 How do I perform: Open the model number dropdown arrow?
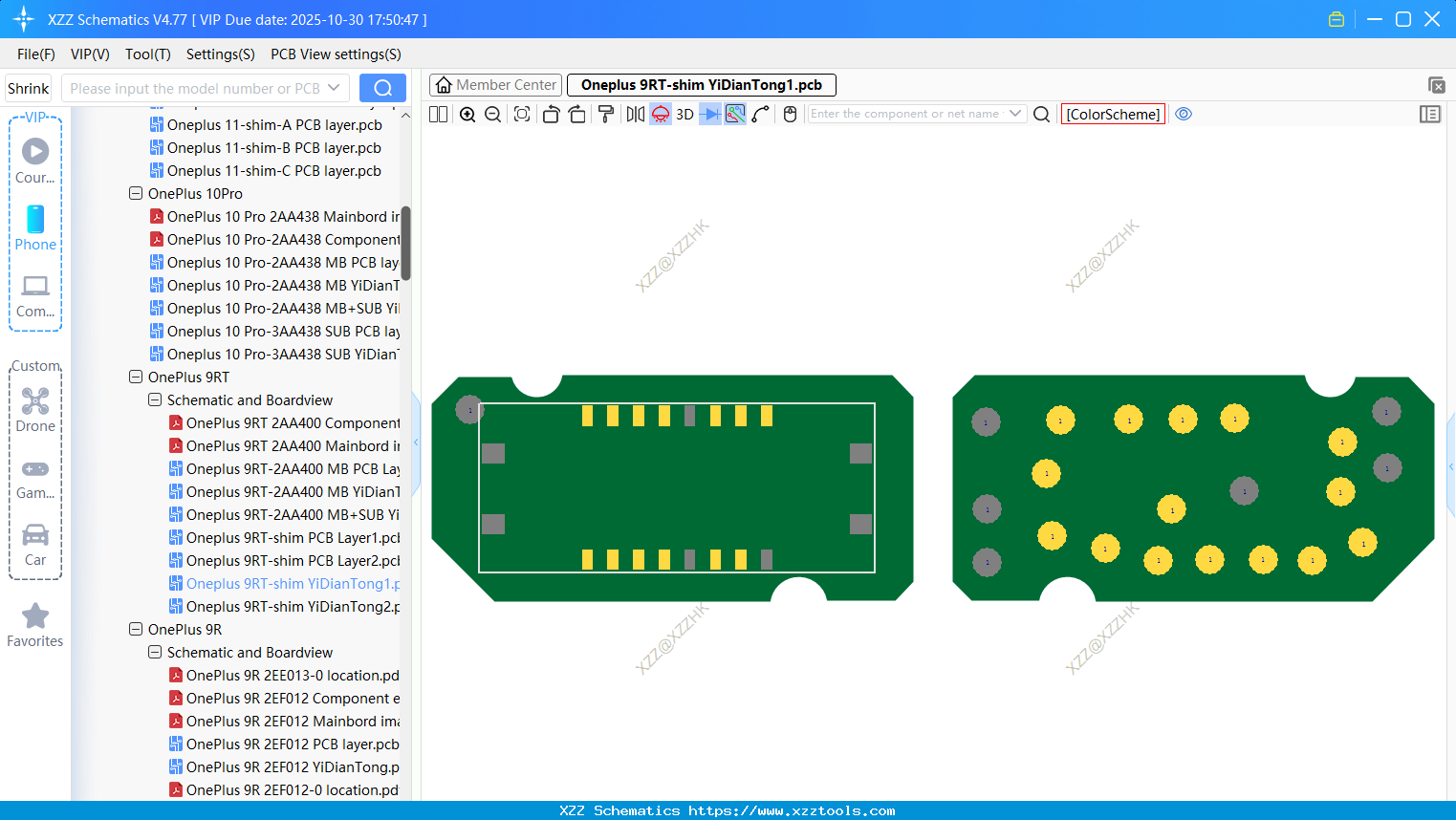(334, 88)
